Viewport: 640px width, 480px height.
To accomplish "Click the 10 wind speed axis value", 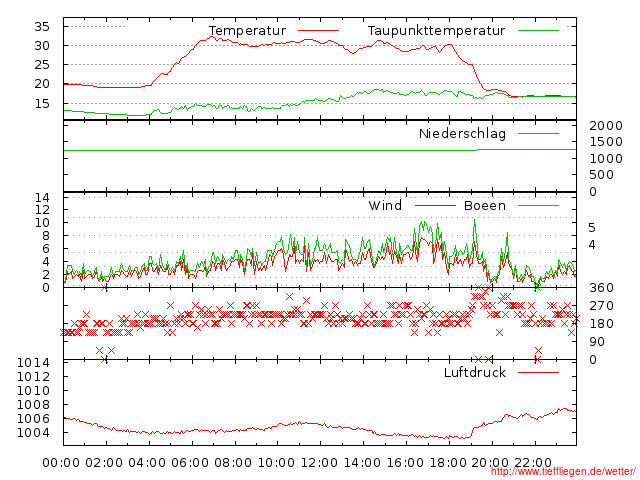I will pyautogui.click(x=42, y=223).
